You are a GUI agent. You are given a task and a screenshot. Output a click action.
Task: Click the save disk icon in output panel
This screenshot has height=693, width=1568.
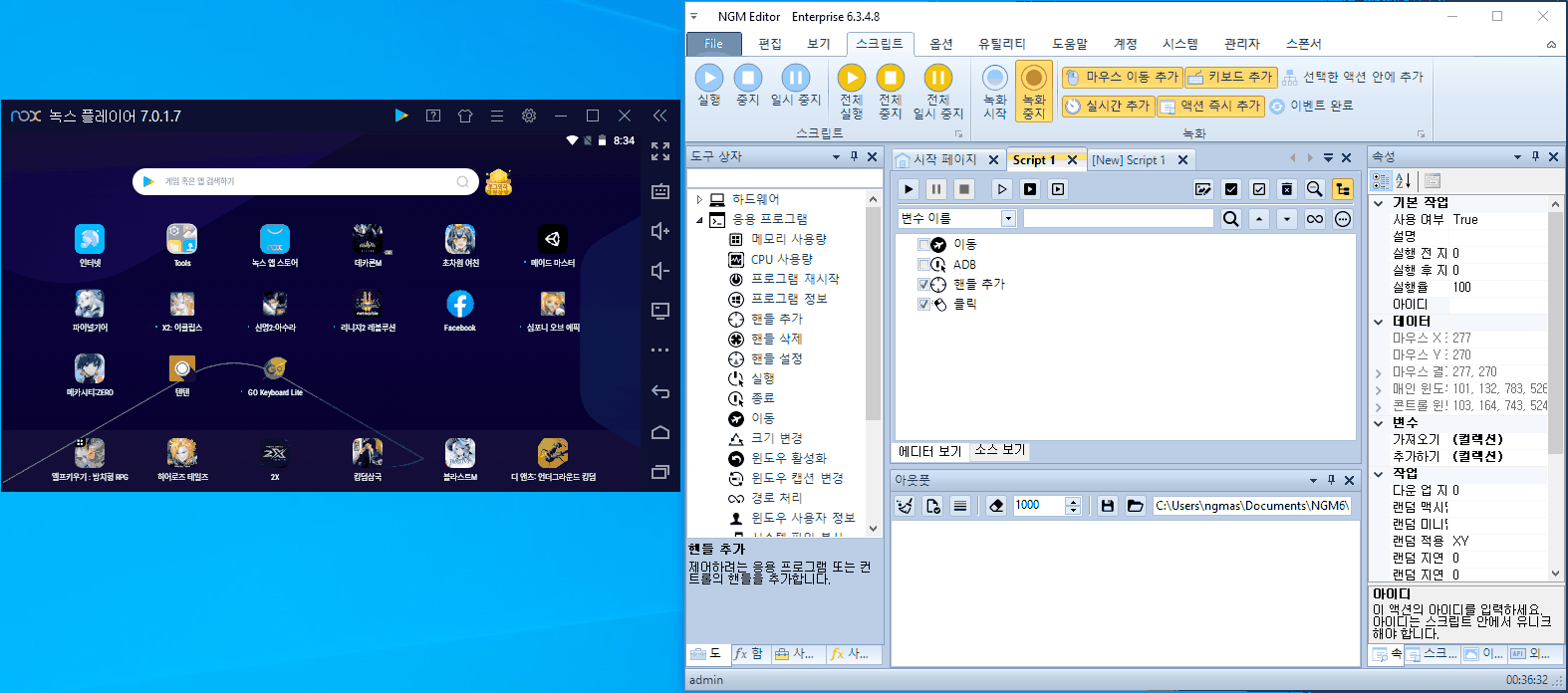pyautogui.click(x=1107, y=506)
